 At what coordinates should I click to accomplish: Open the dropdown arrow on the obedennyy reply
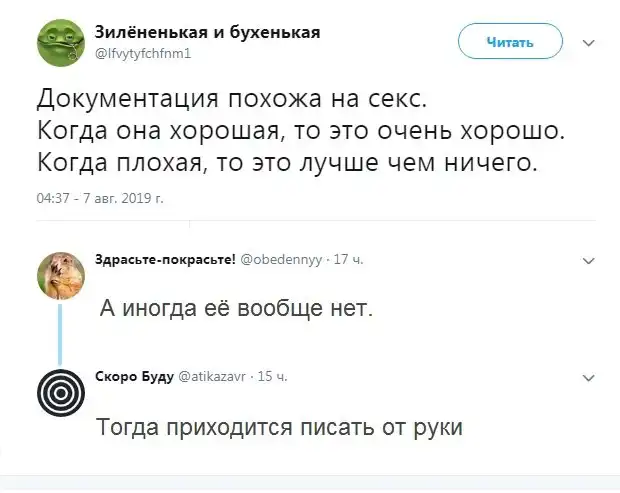coord(588,260)
